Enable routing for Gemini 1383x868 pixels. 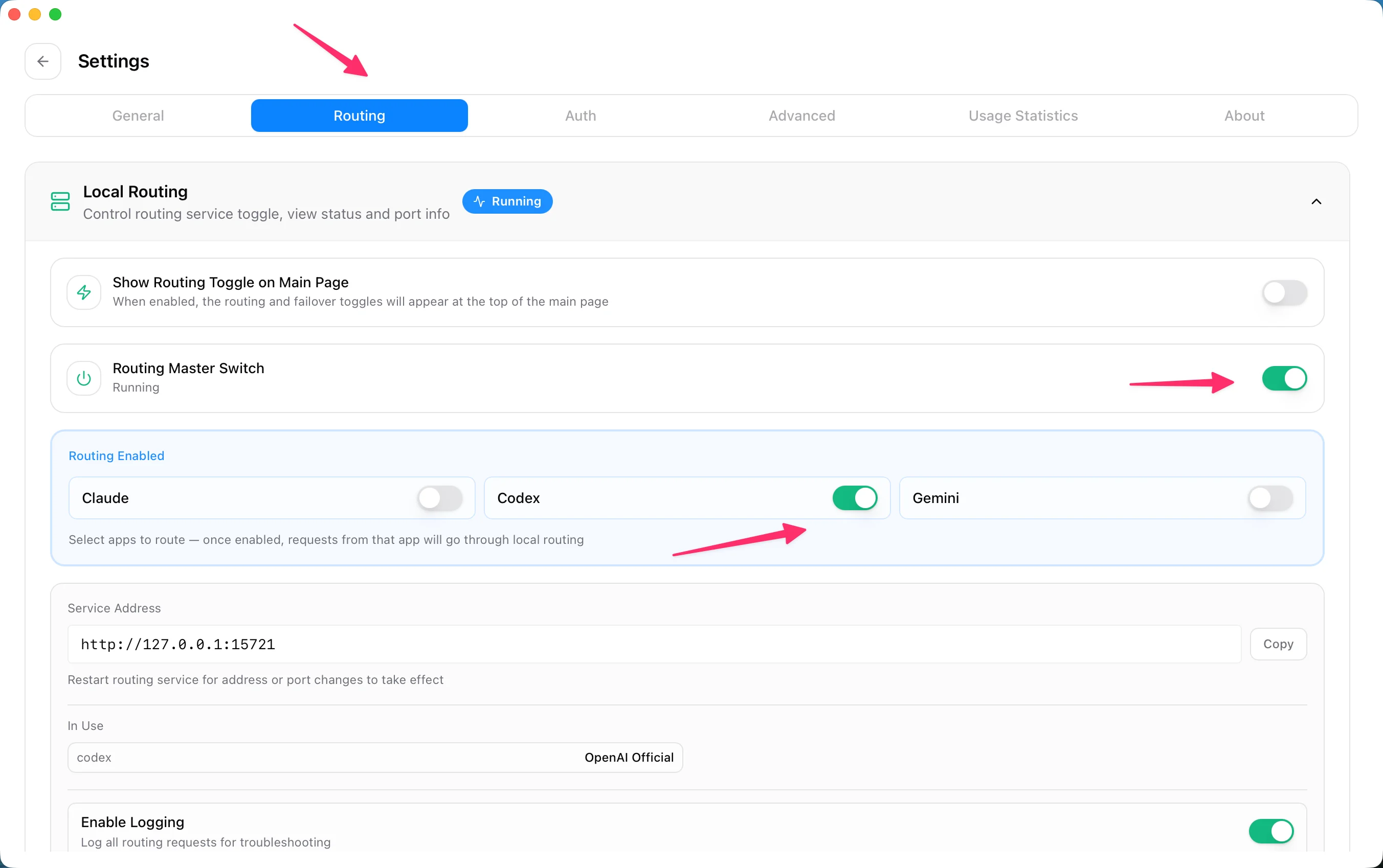point(1270,498)
